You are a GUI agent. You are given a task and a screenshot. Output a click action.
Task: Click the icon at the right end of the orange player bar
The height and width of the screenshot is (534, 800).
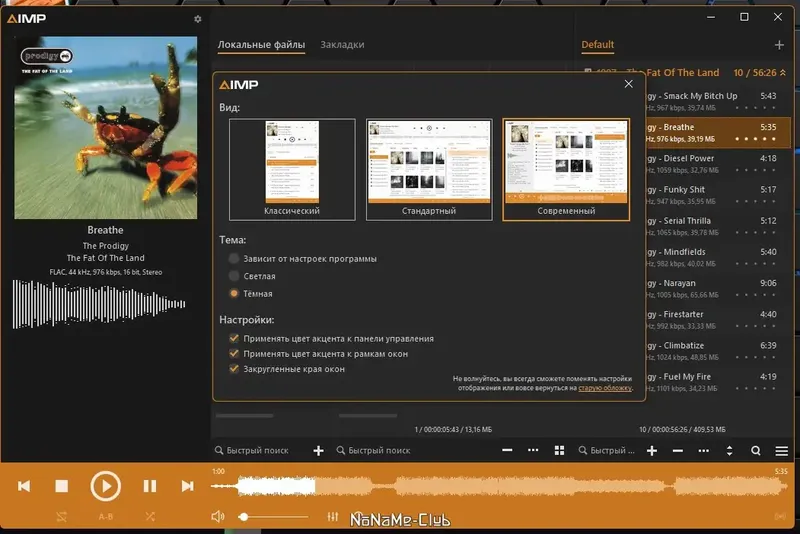pos(780,517)
